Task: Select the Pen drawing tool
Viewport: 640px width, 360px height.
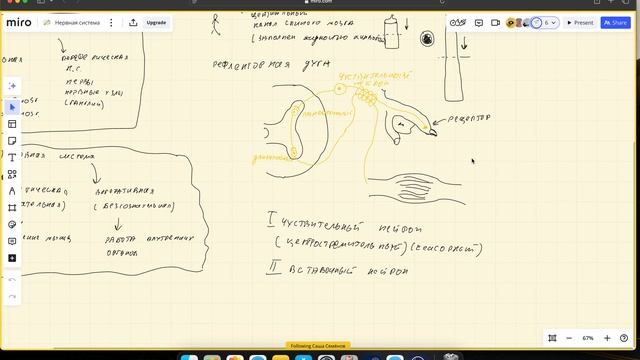Action: pyautogui.click(x=12, y=191)
